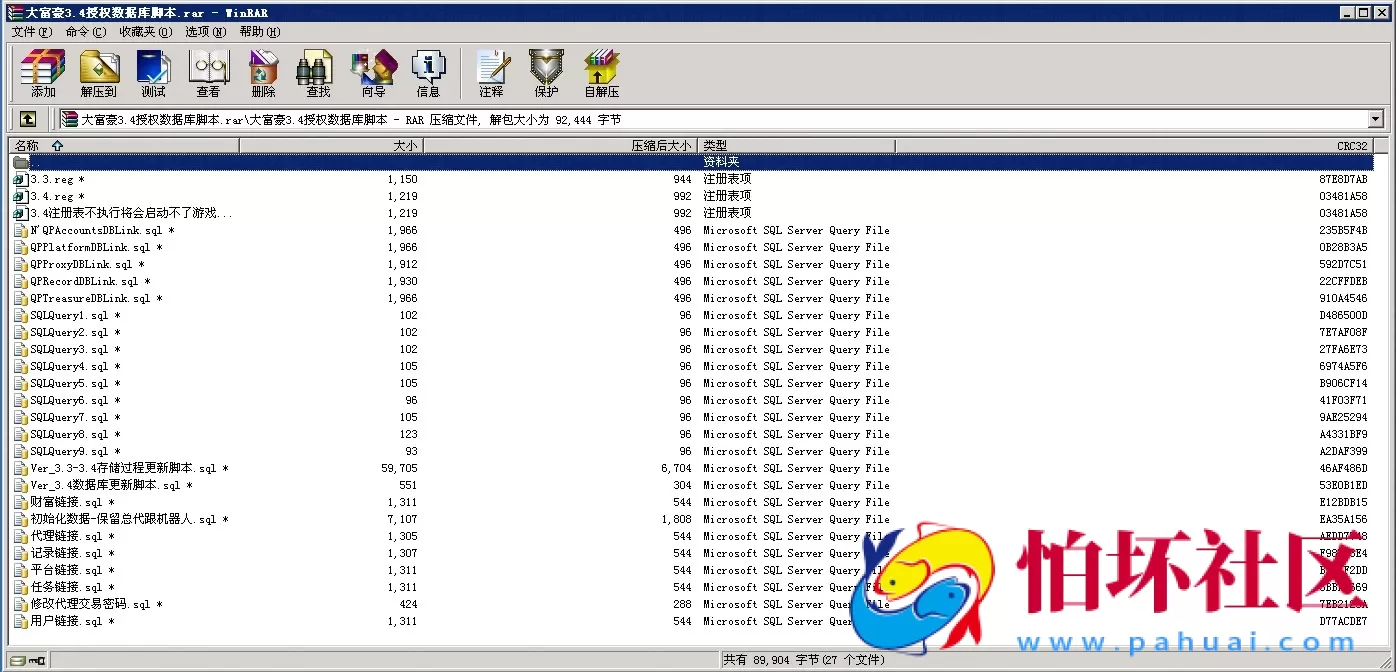
Task: Click the Extract To (解压到) icon
Action: pos(99,74)
